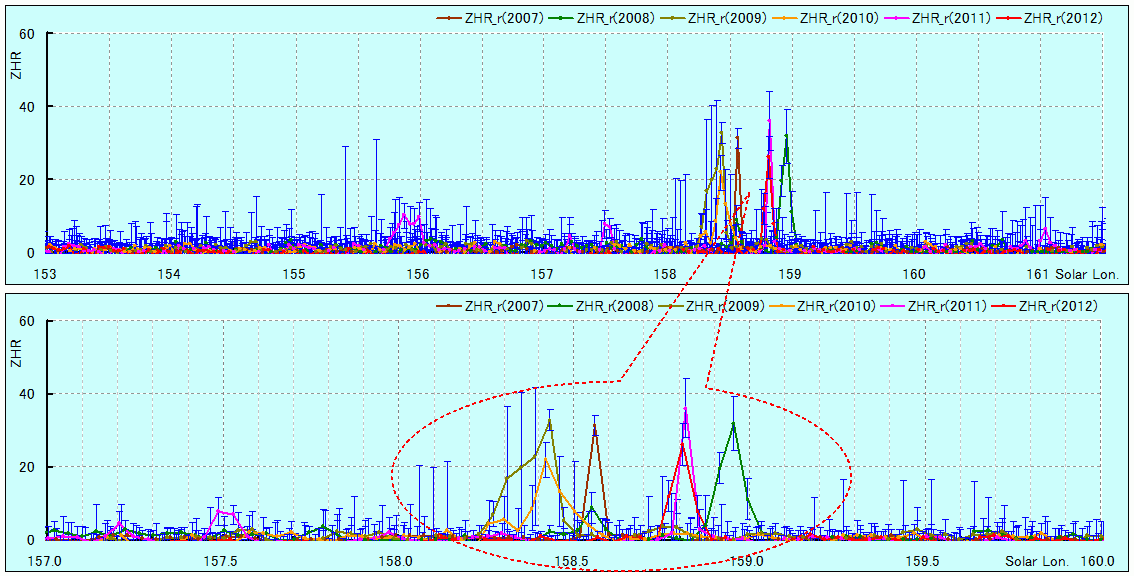Click x-axis label 156 in top chart

click(417, 274)
